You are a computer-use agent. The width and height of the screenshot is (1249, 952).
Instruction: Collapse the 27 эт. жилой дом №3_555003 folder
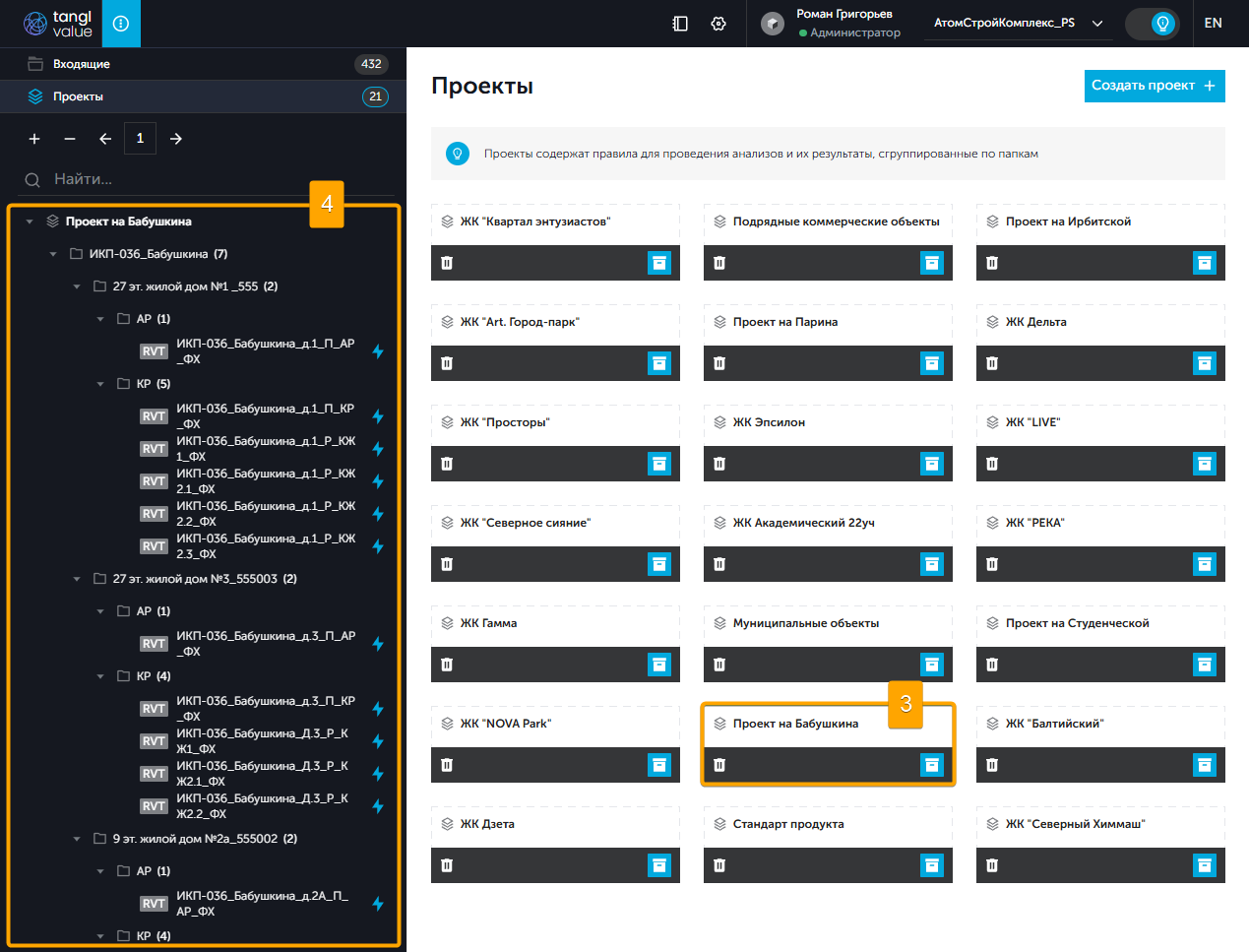[x=77, y=579]
